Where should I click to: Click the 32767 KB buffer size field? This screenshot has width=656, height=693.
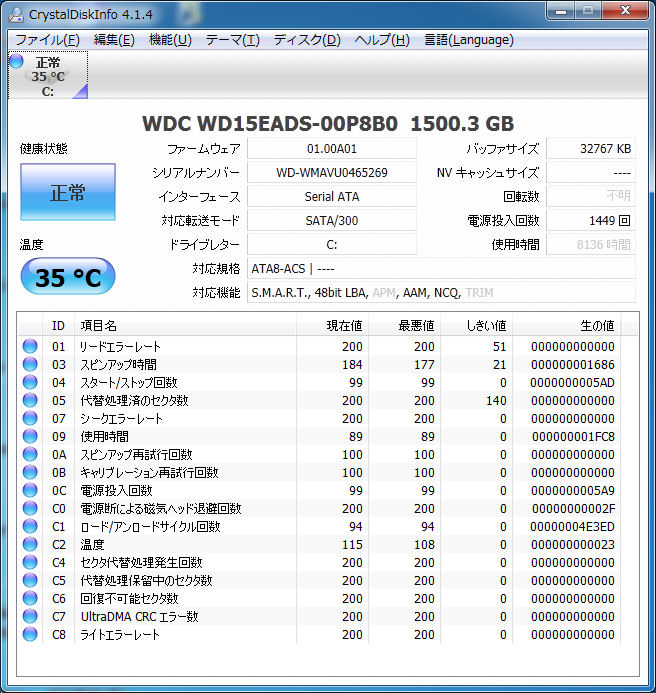(x=591, y=148)
